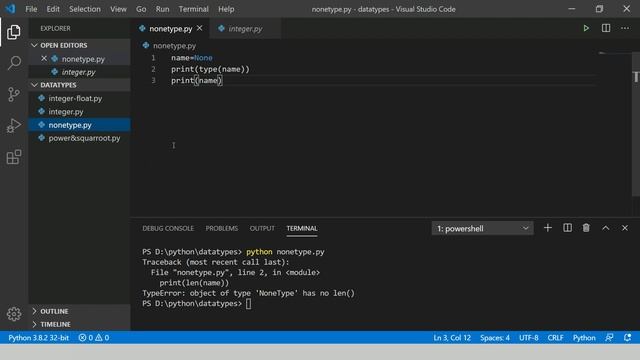The height and width of the screenshot is (360, 640).
Task: Click code line 1 name=None
Action: click(191, 58)
